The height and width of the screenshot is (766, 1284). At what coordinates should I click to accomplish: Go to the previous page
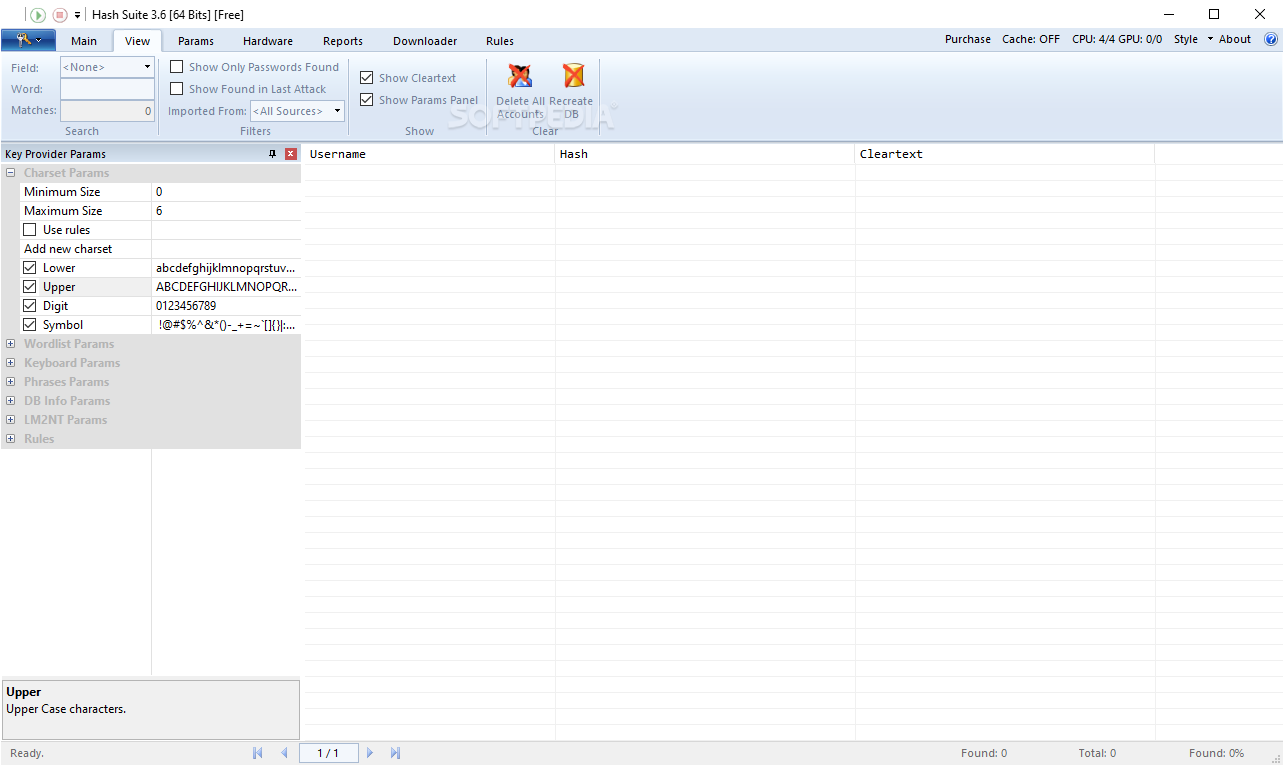284,753
